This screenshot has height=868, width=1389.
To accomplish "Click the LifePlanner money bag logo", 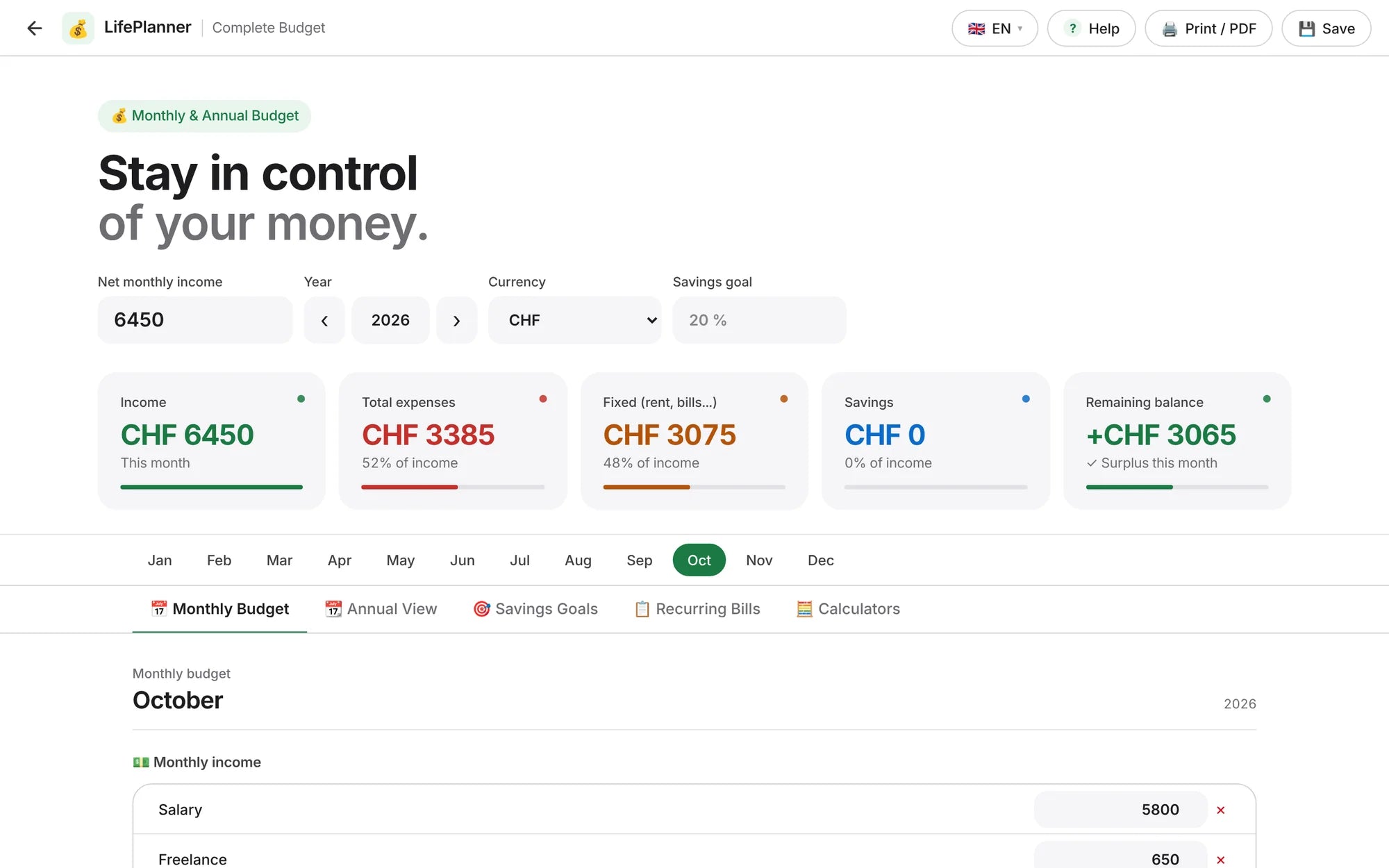I will [78, 28].
